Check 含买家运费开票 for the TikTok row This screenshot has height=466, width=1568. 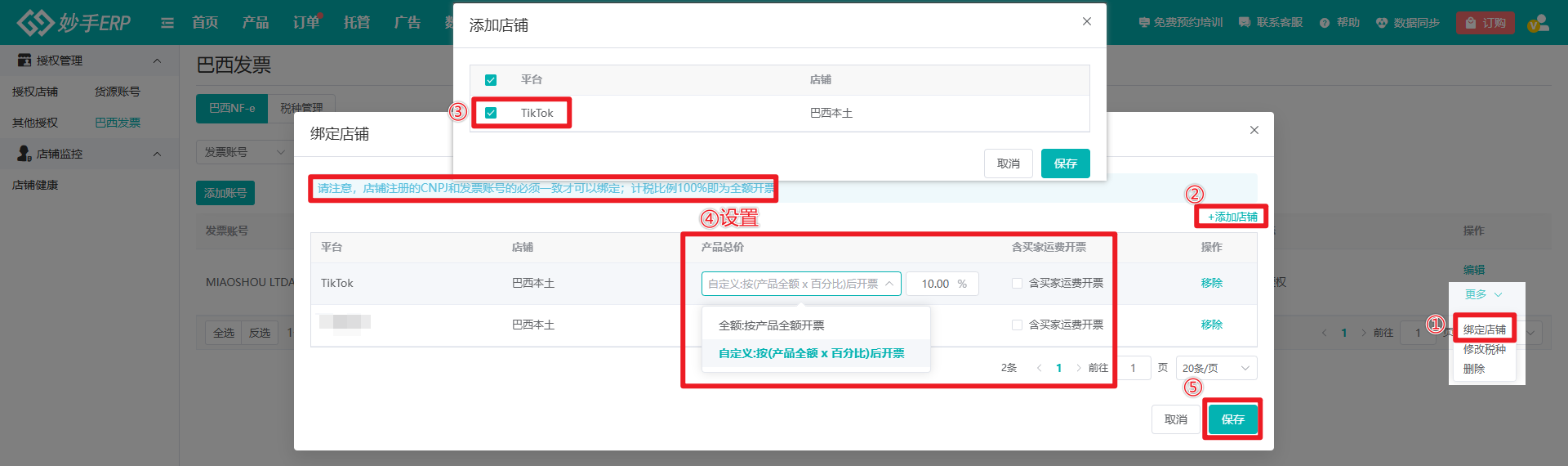click(1017, 284)
